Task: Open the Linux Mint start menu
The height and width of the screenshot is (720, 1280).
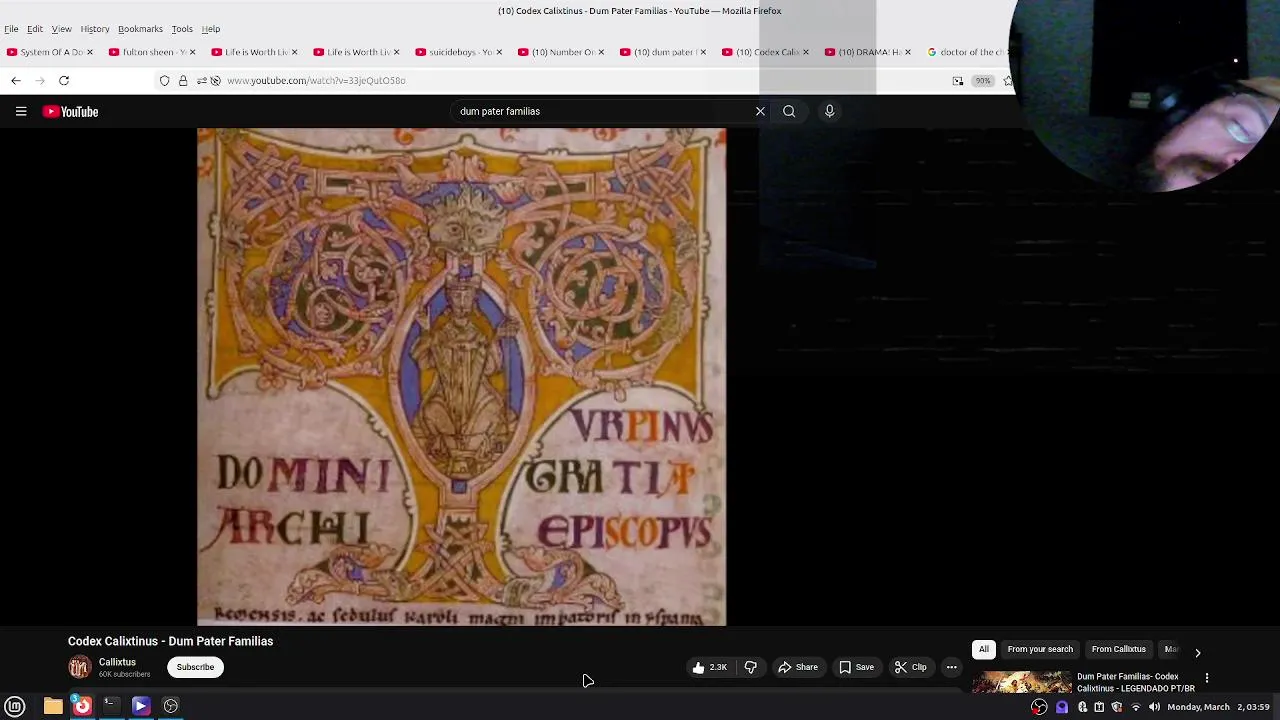Action: point(15,706)
